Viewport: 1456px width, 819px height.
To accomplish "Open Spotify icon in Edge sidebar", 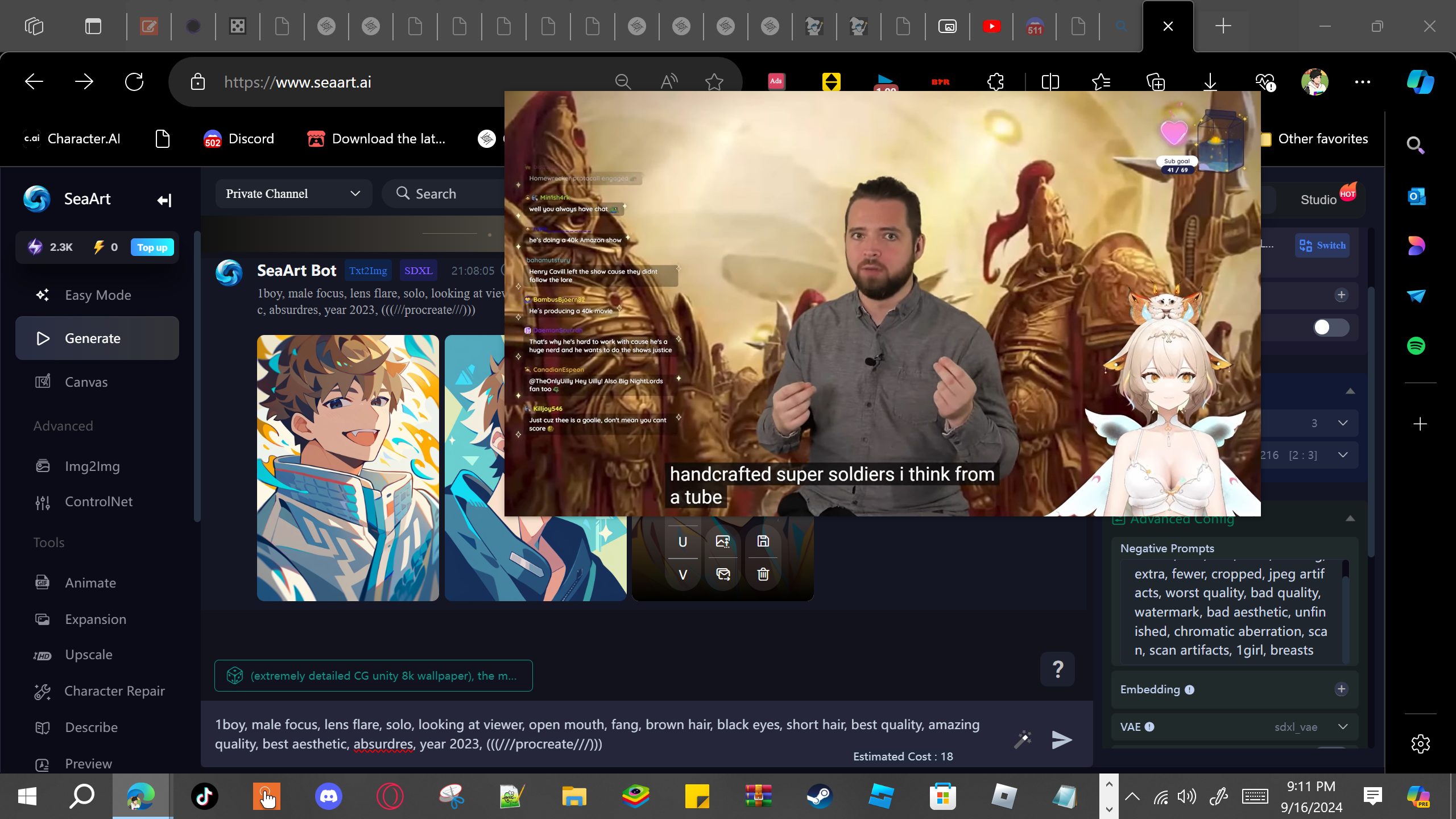I will tap(1416, 346).
